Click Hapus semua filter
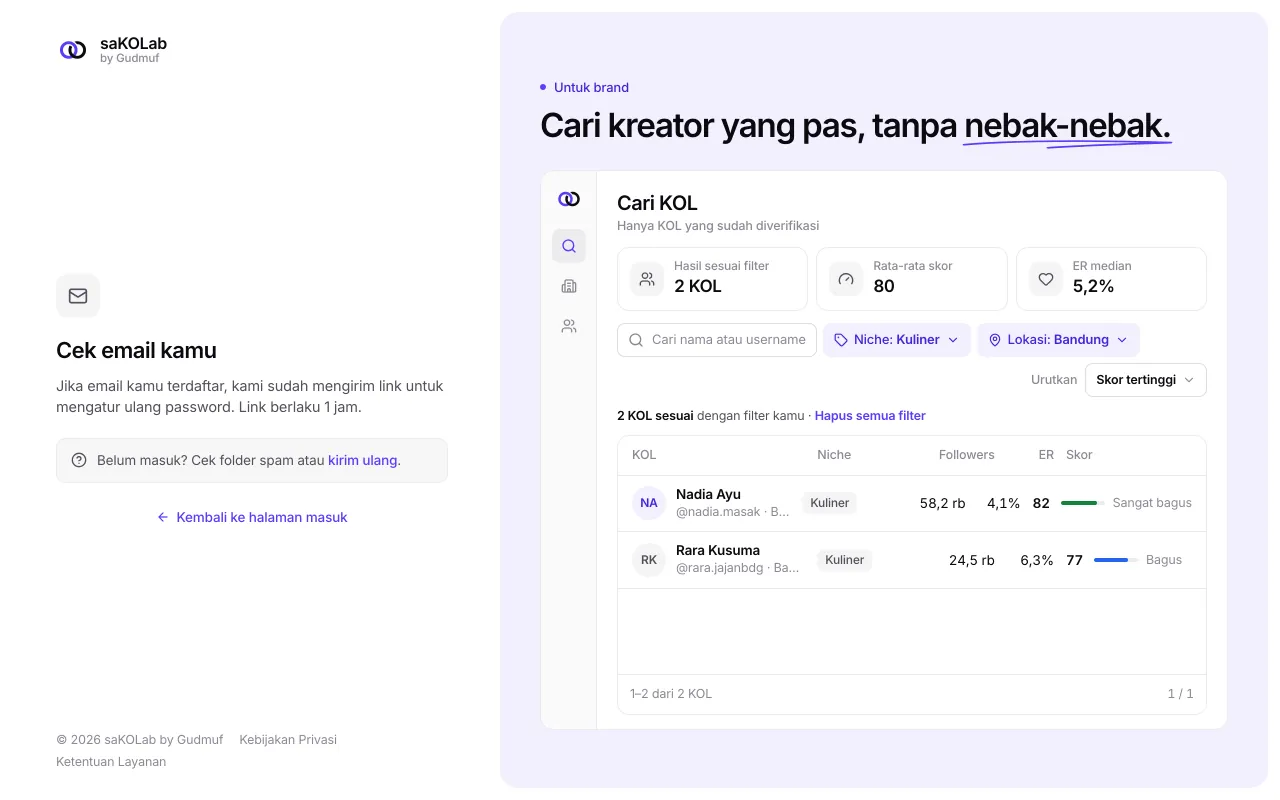The height and width of the screenshot is (800, 1280). coord(870,416)
